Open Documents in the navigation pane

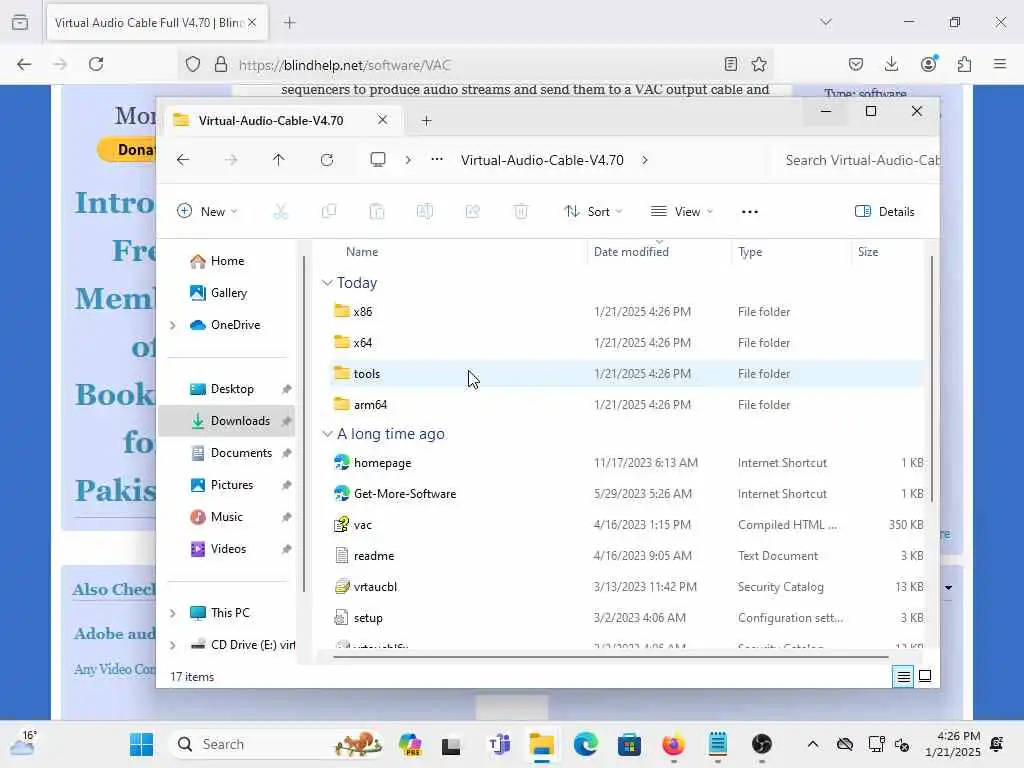point(240,453)
